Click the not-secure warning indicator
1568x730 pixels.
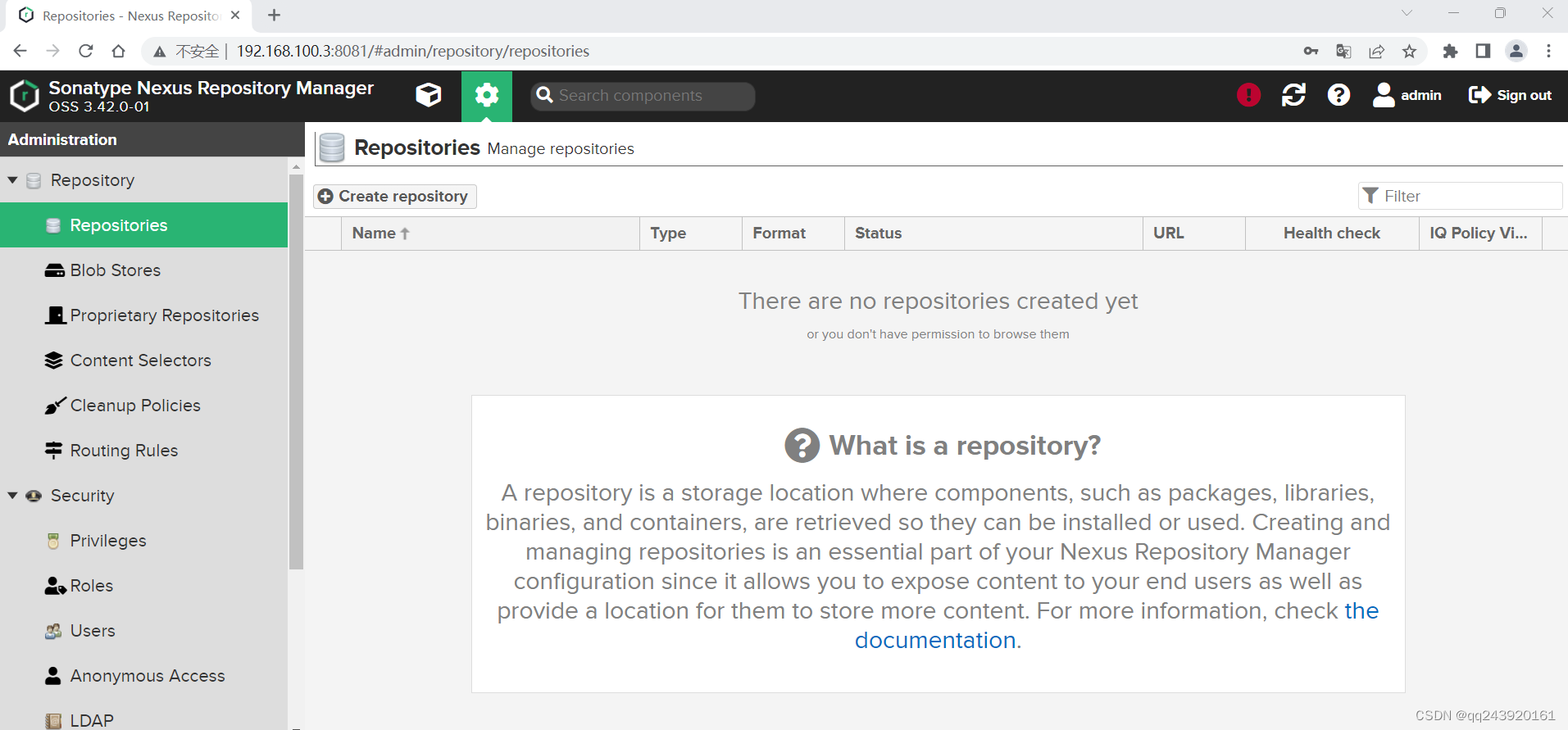pyautogui.click(x=187, y=51)
